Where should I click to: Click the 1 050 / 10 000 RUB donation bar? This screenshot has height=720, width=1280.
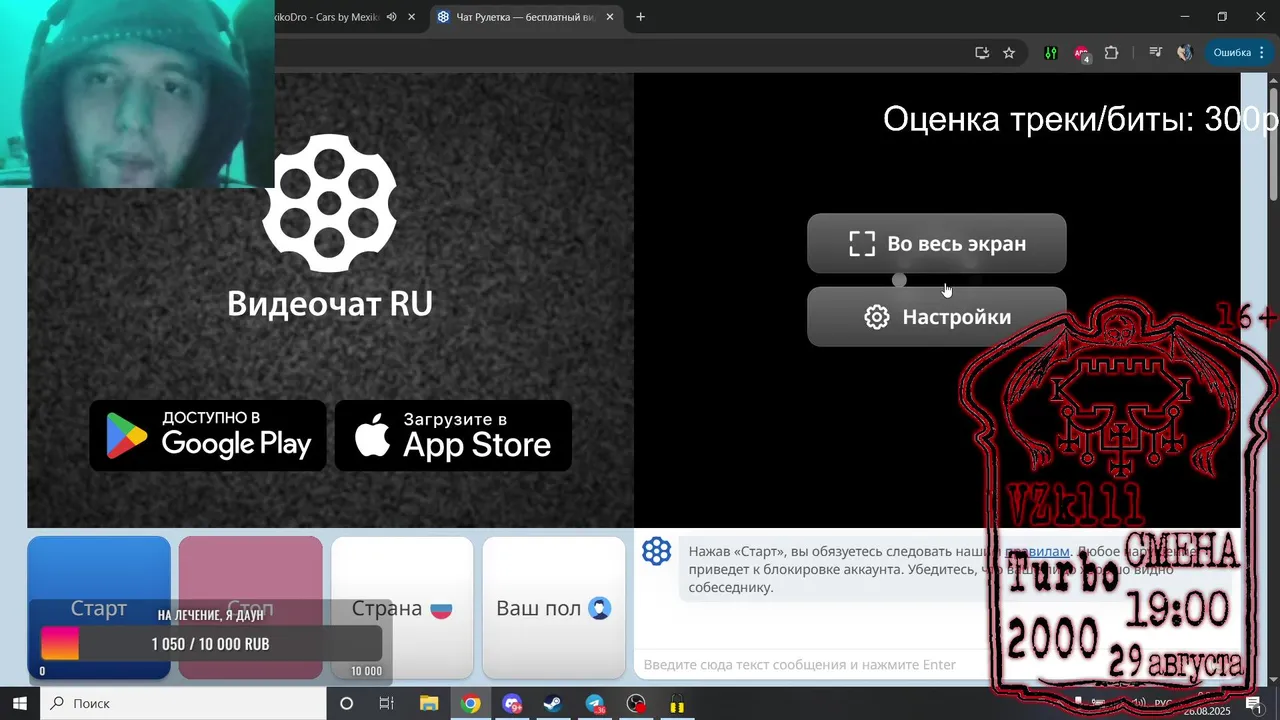[211, 644]
